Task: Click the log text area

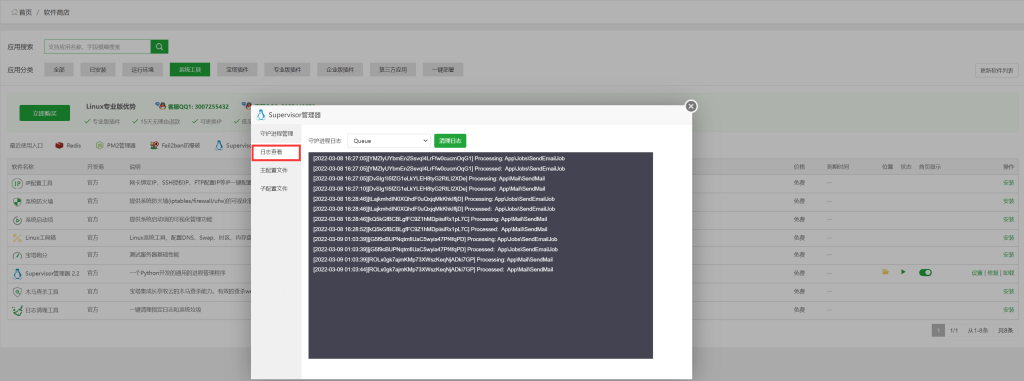Action: (480, 255)
